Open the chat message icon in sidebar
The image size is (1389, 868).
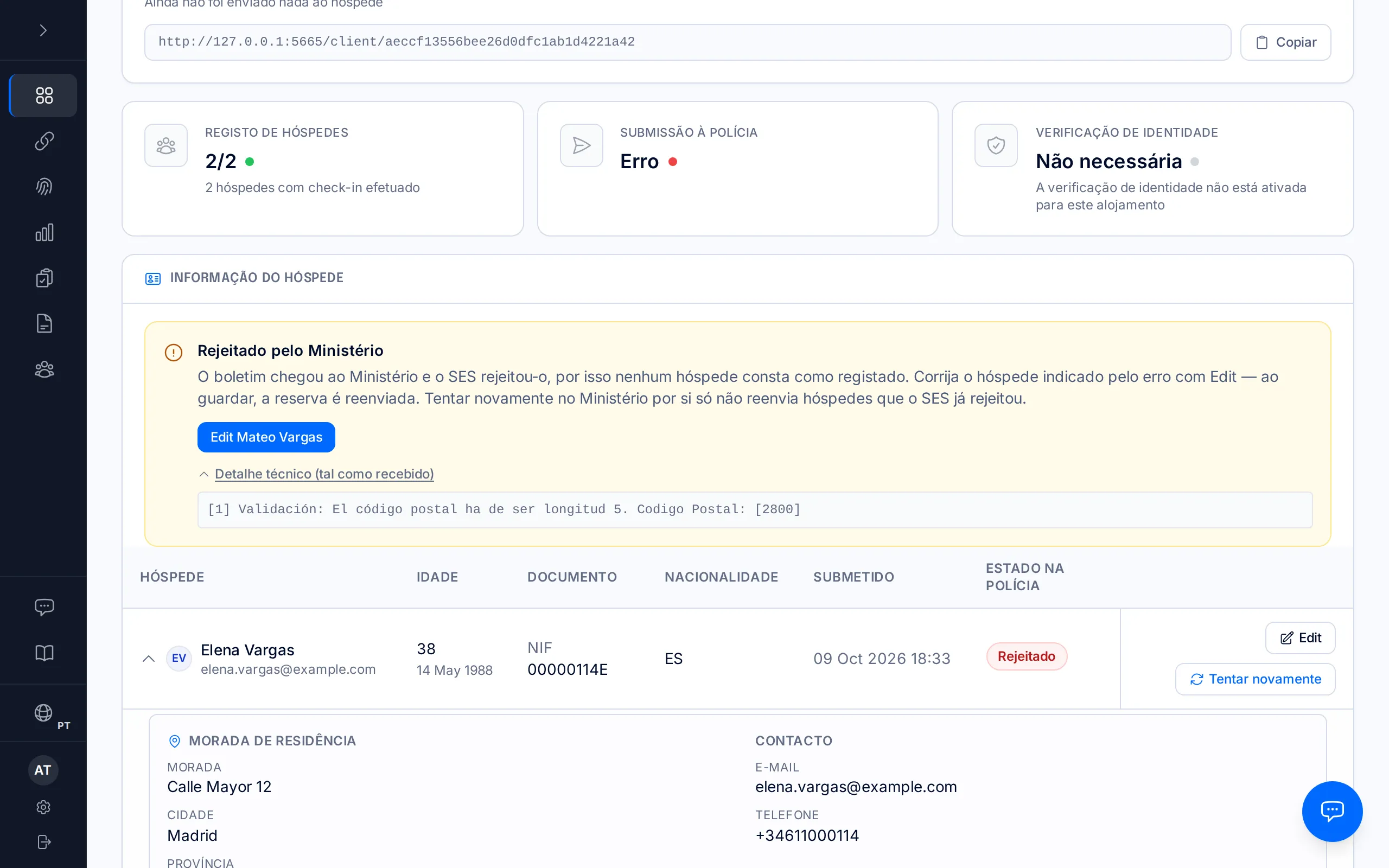(x=43, y=607)
